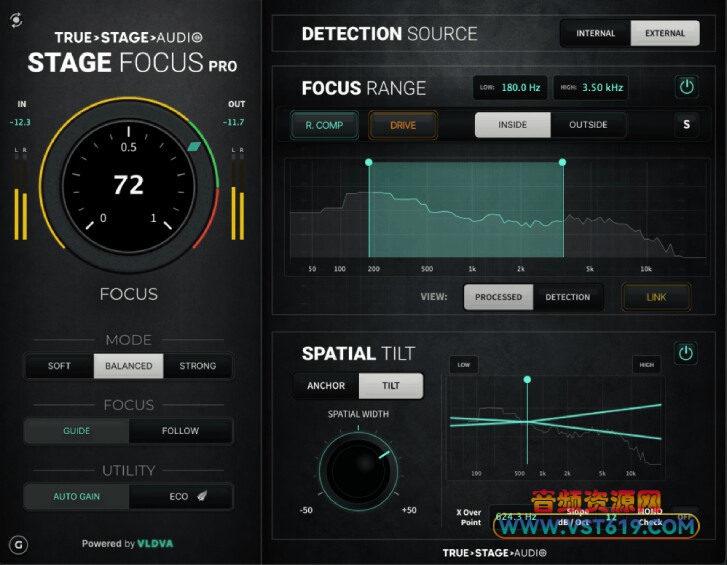Switch view to DETECTION
The height and width of the screenshot is (565, 727).
click(568, 297)
